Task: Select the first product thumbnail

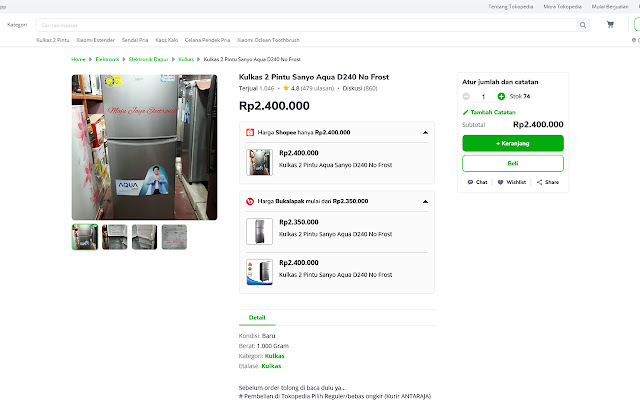Action: click(x=84, y=236)
